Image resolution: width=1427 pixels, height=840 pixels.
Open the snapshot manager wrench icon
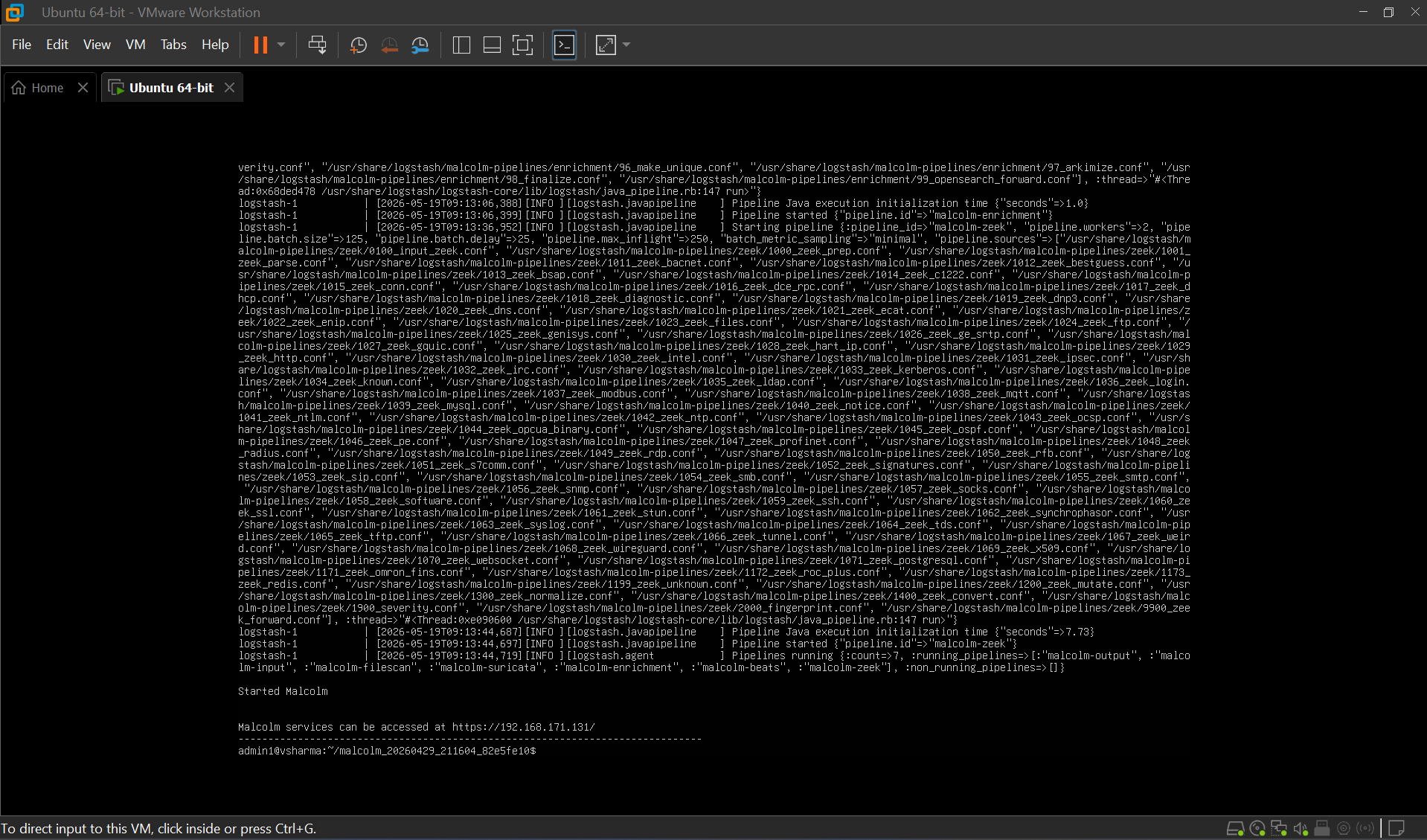420,45
